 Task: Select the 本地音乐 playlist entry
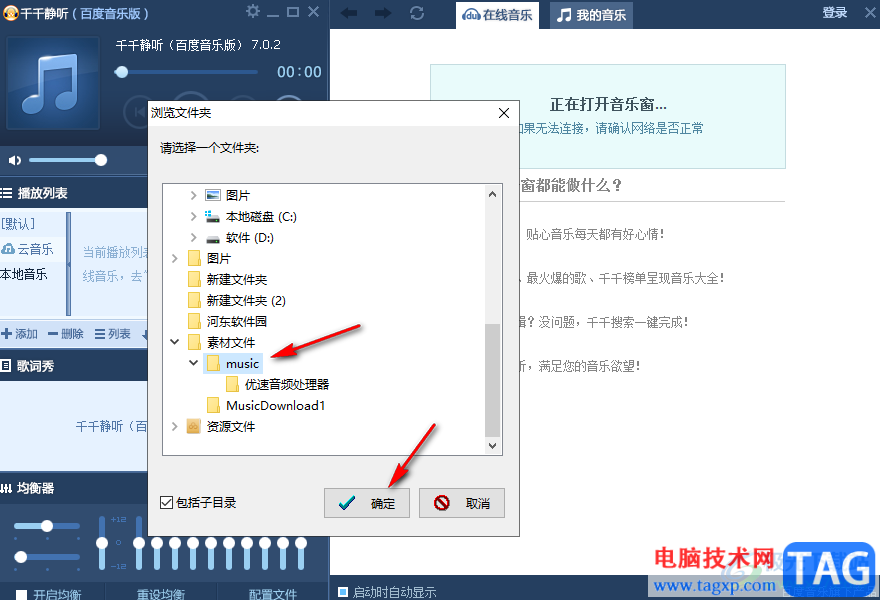click(24, 274)
